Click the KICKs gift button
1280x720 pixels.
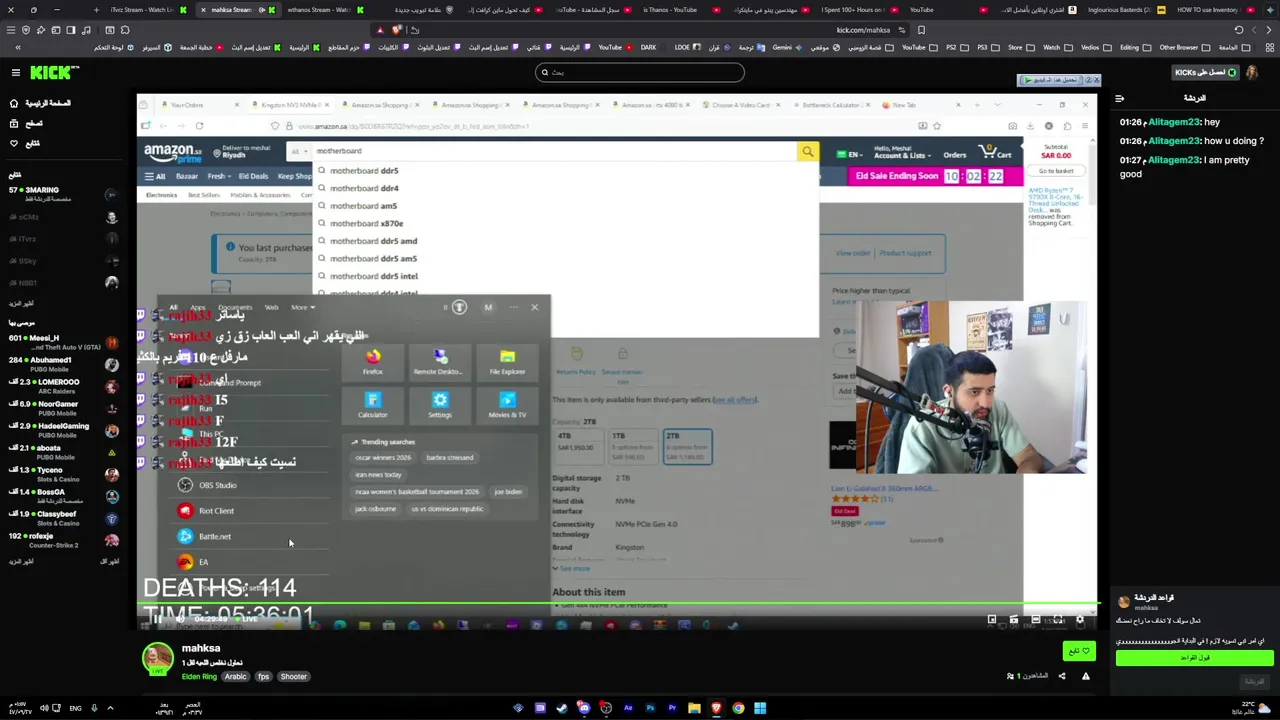pos(1204,72)
